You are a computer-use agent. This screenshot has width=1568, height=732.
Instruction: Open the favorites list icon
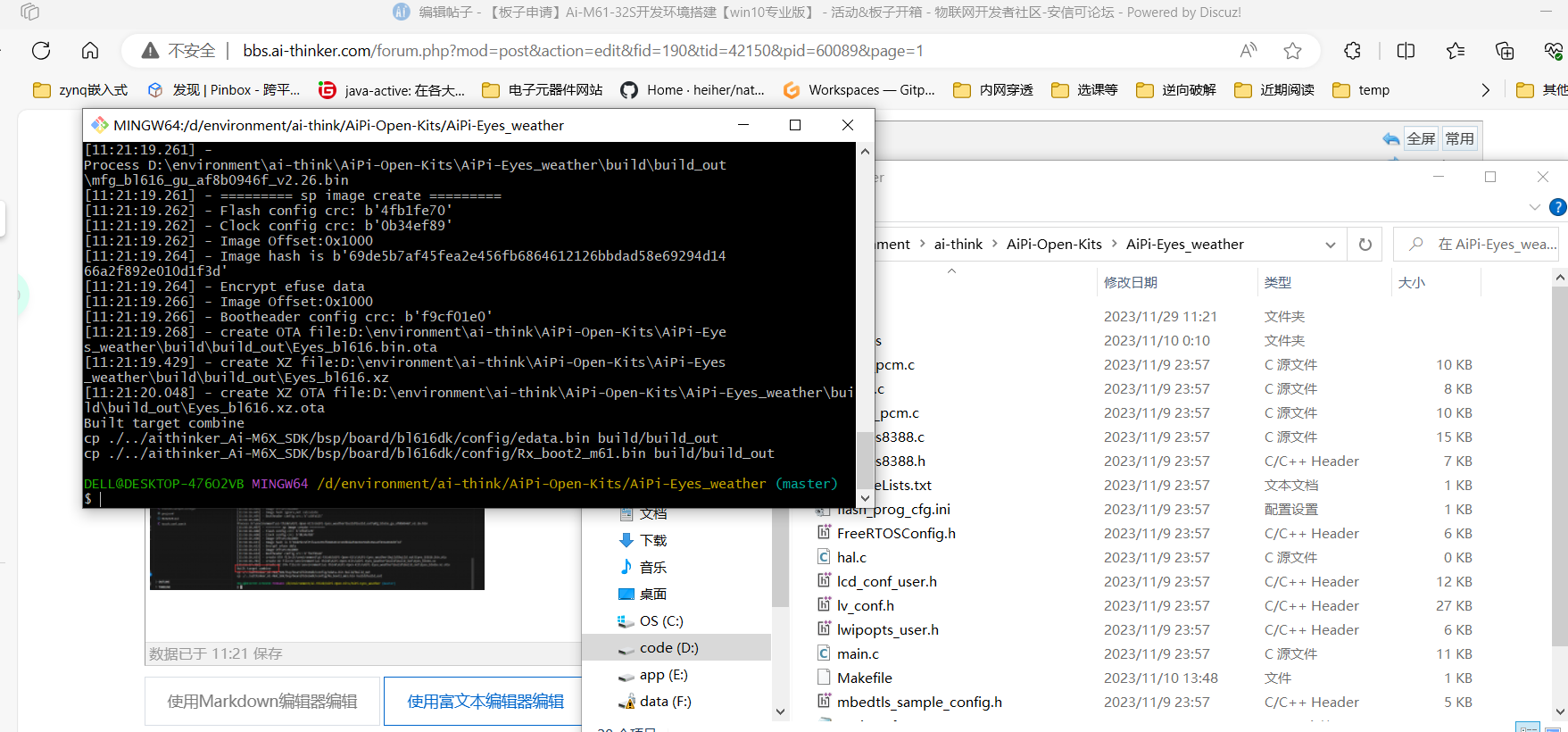1456,51
